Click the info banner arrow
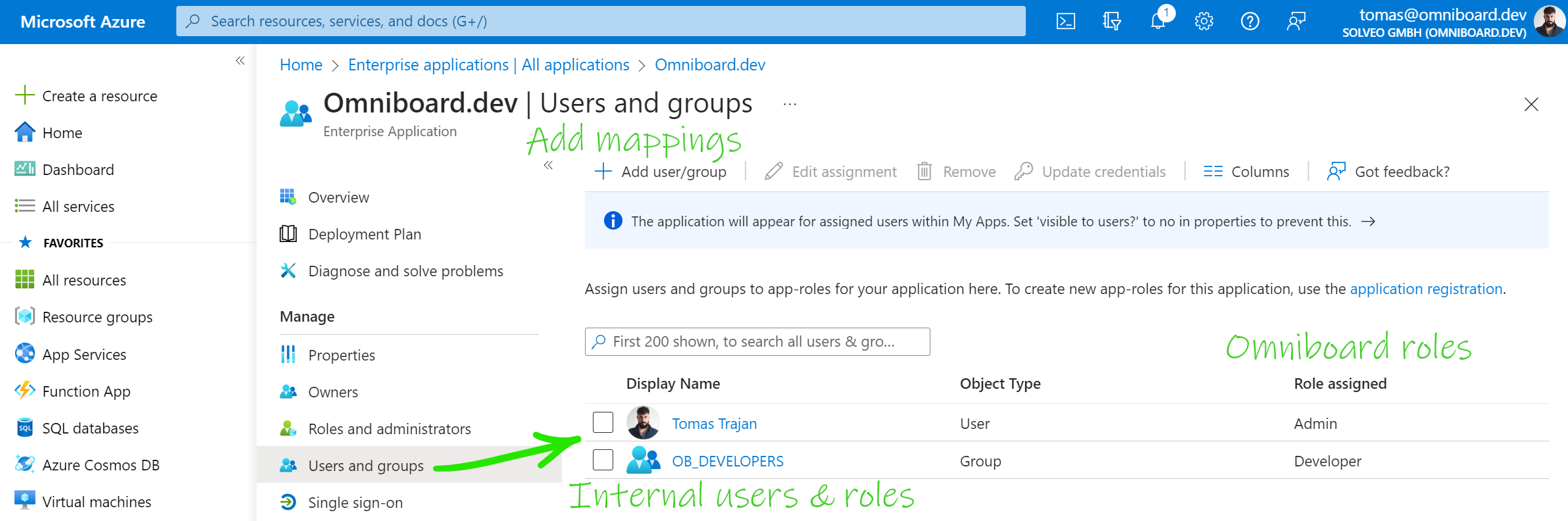 click(x=1368, y=222)
